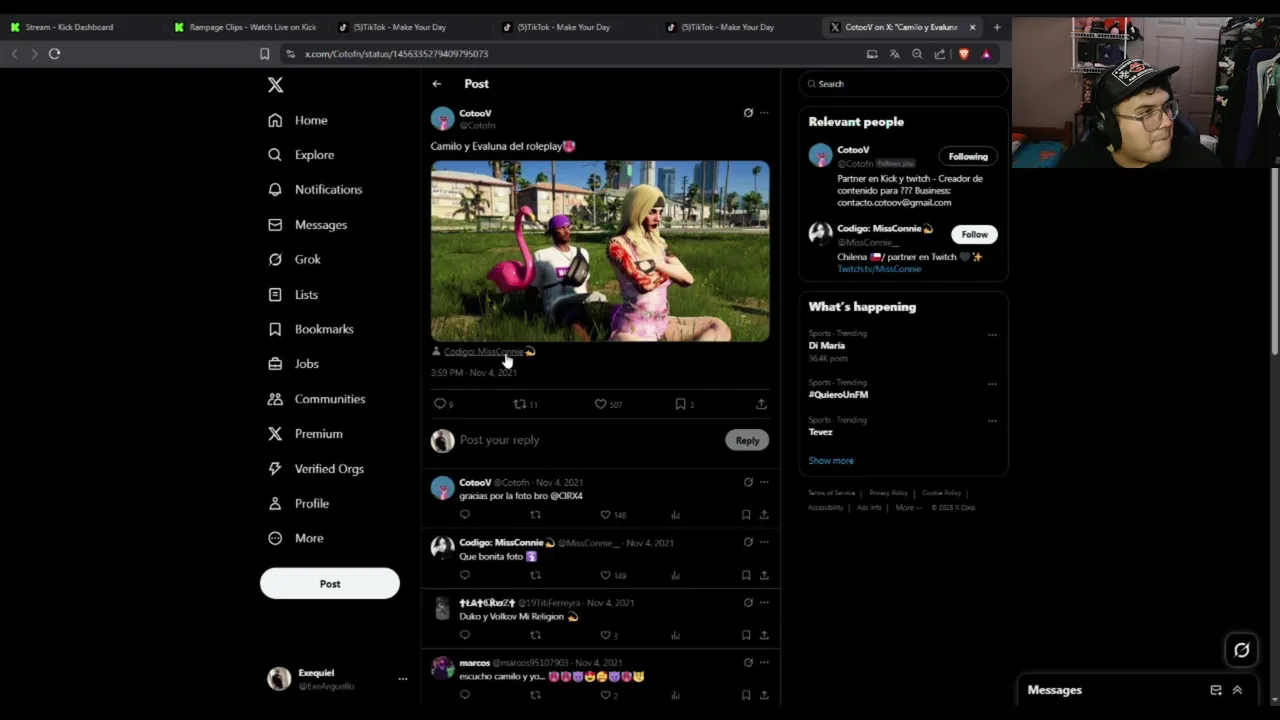This screenshot has height=720, width=1280.
Task: Click the floating Grok button
Action: pos(1242,650)
